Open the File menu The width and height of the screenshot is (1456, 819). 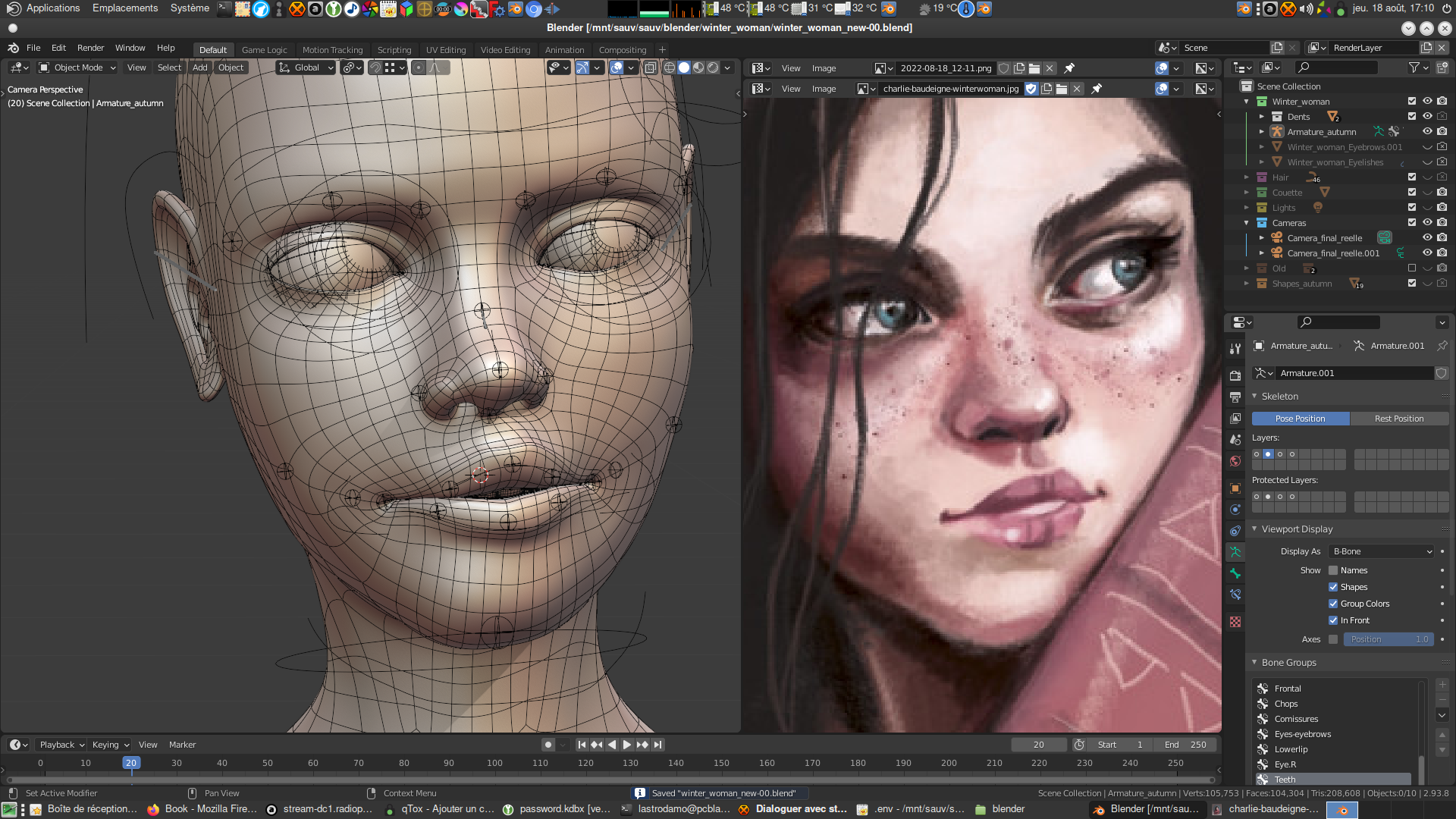click(33, 48)
